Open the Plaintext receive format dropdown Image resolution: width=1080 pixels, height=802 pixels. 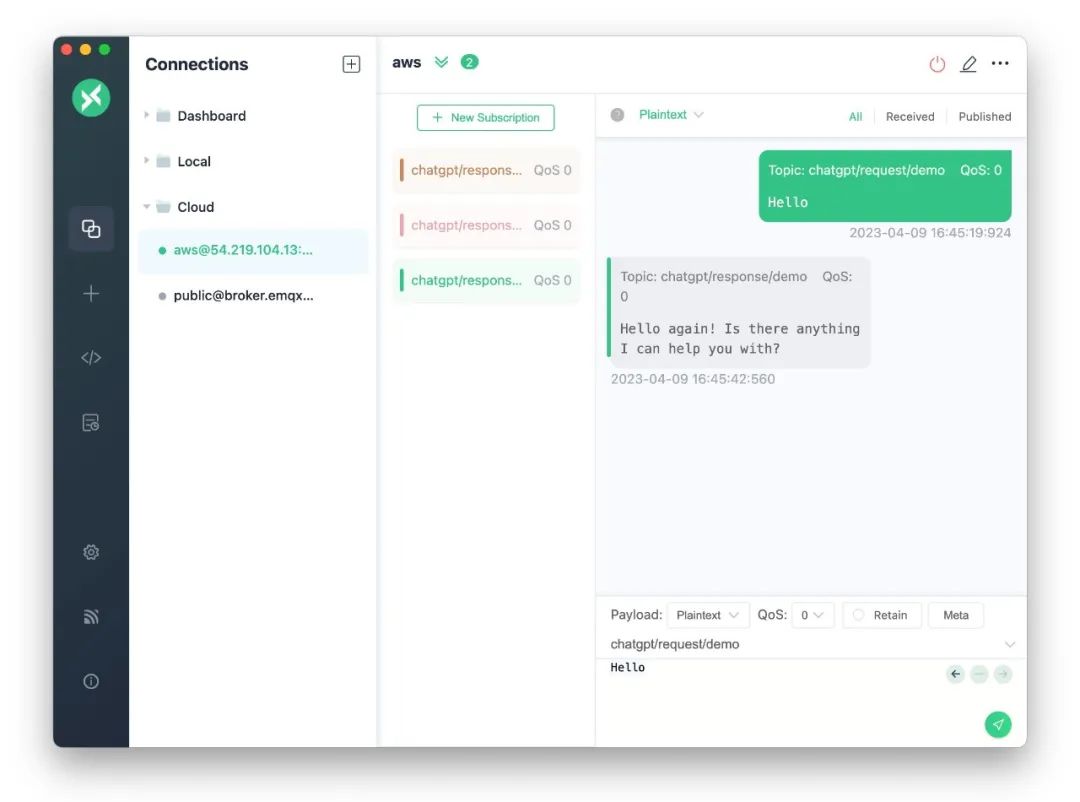click(671, 114)
